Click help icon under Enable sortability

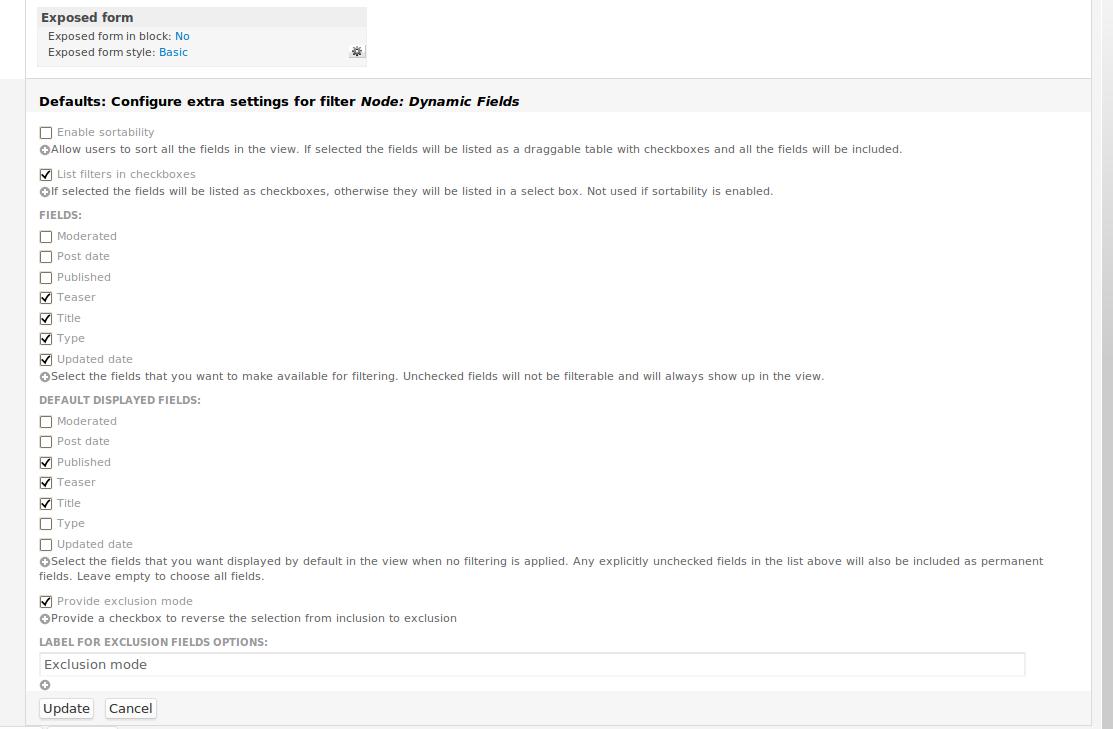pyautogui.click(x=45, y=150)
